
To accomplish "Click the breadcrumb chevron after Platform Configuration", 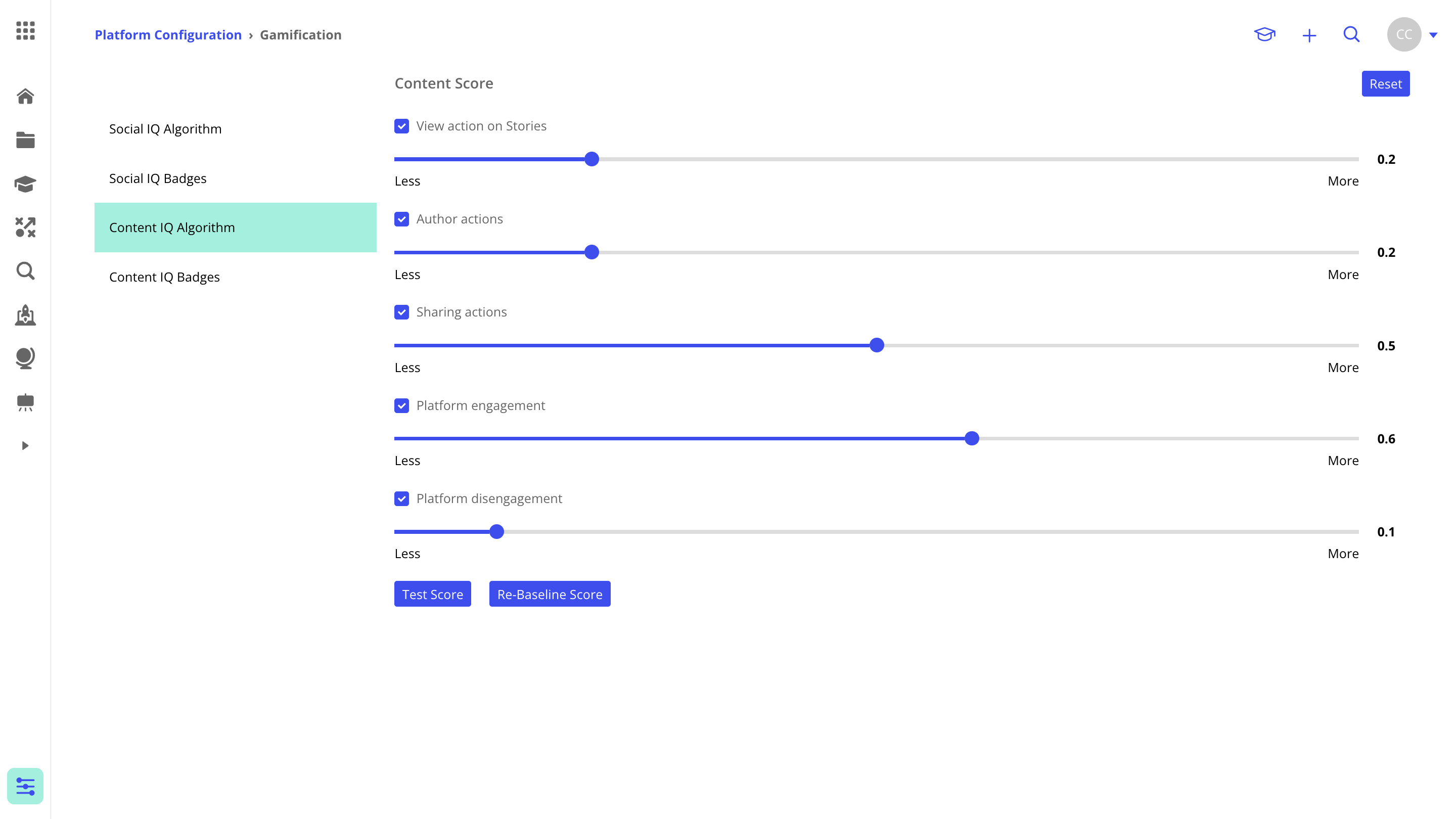I will pyautogui.click(x=250, y=35).
